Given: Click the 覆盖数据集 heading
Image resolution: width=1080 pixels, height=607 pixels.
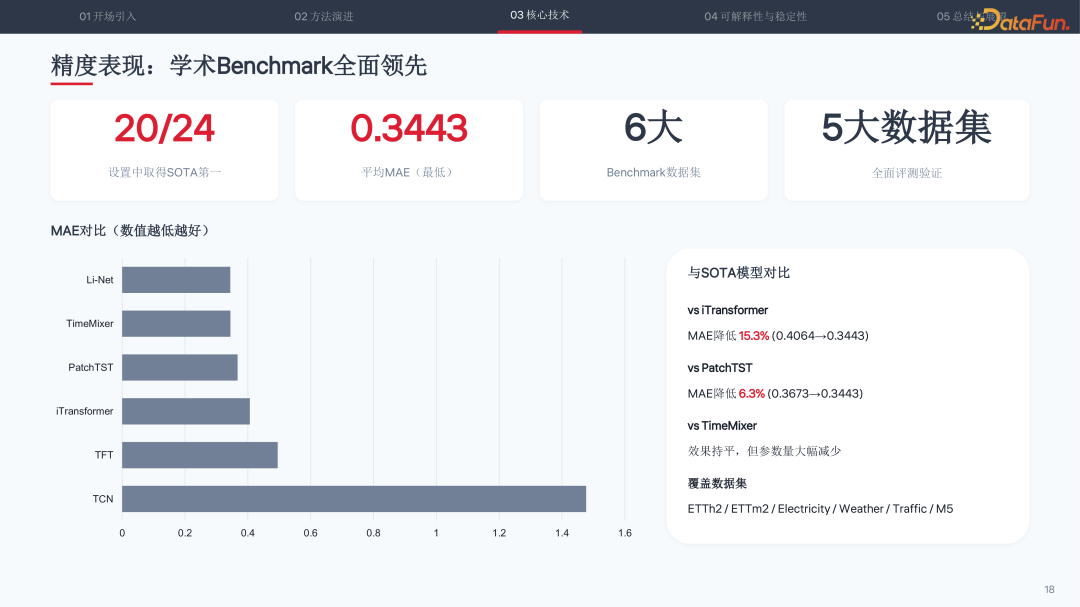Looking at the screenshot, I should point(717,484).
